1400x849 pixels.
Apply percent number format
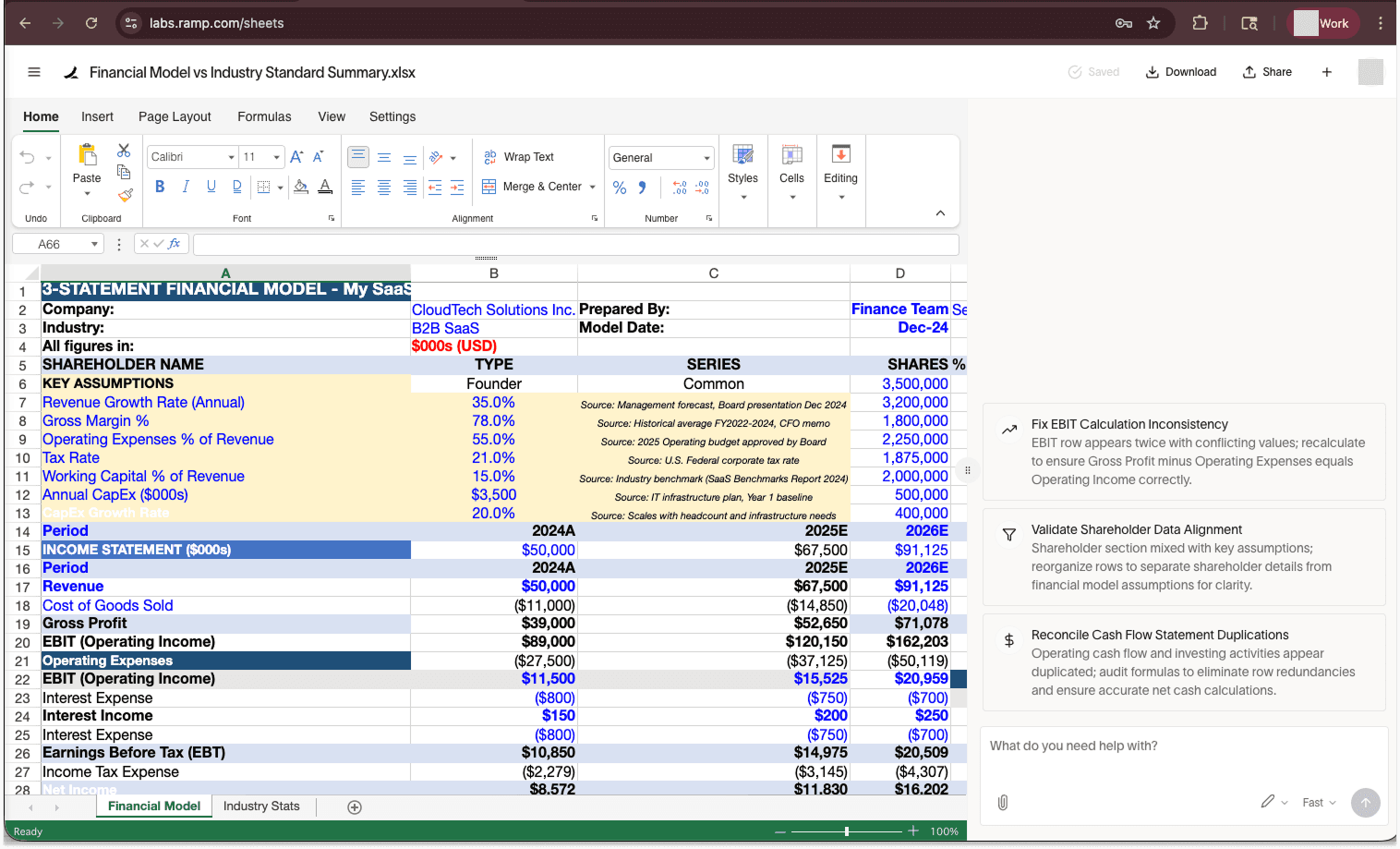[x=620, y=187]
